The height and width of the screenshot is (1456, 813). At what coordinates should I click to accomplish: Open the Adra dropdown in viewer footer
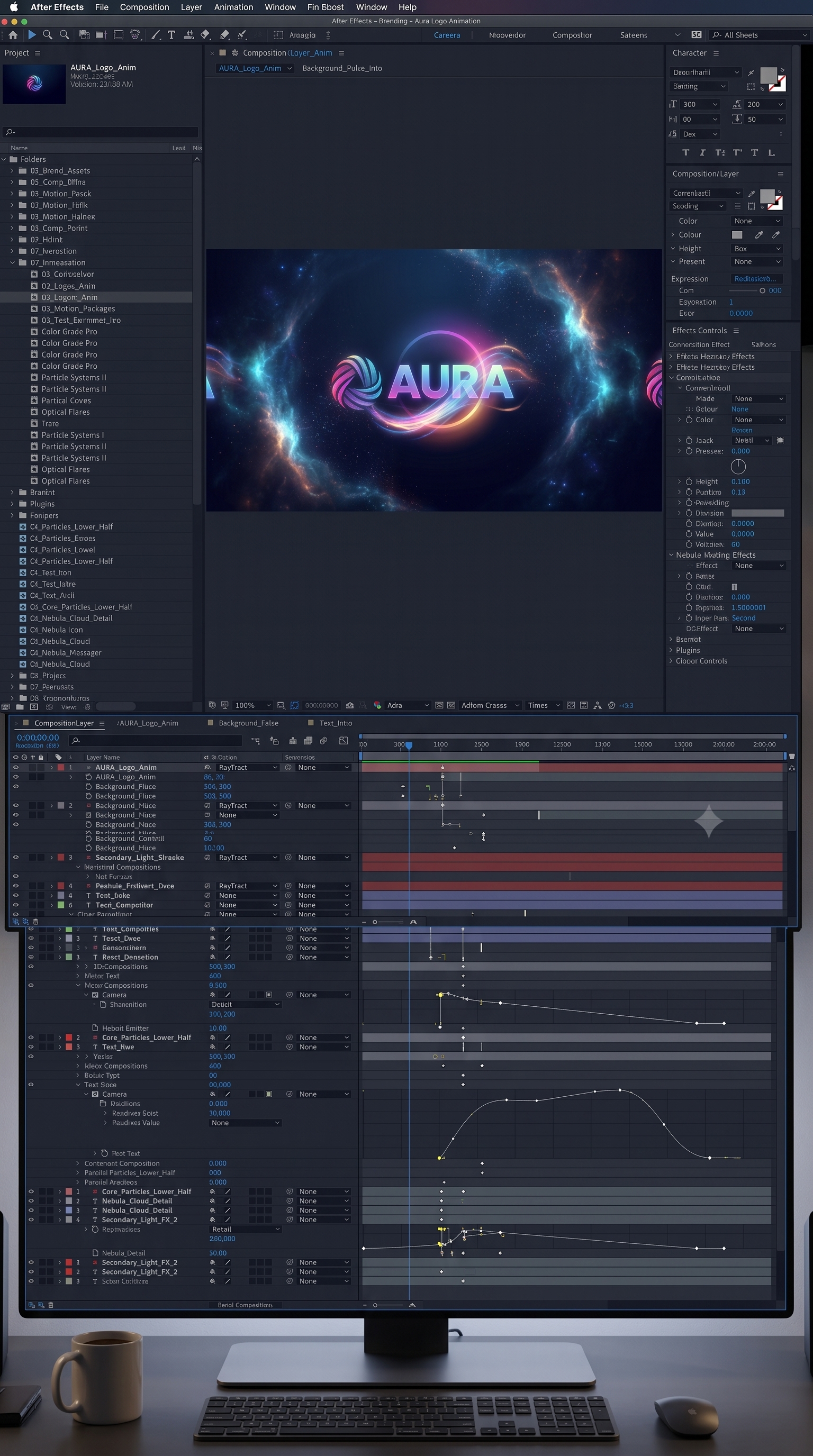click(406, 705)
